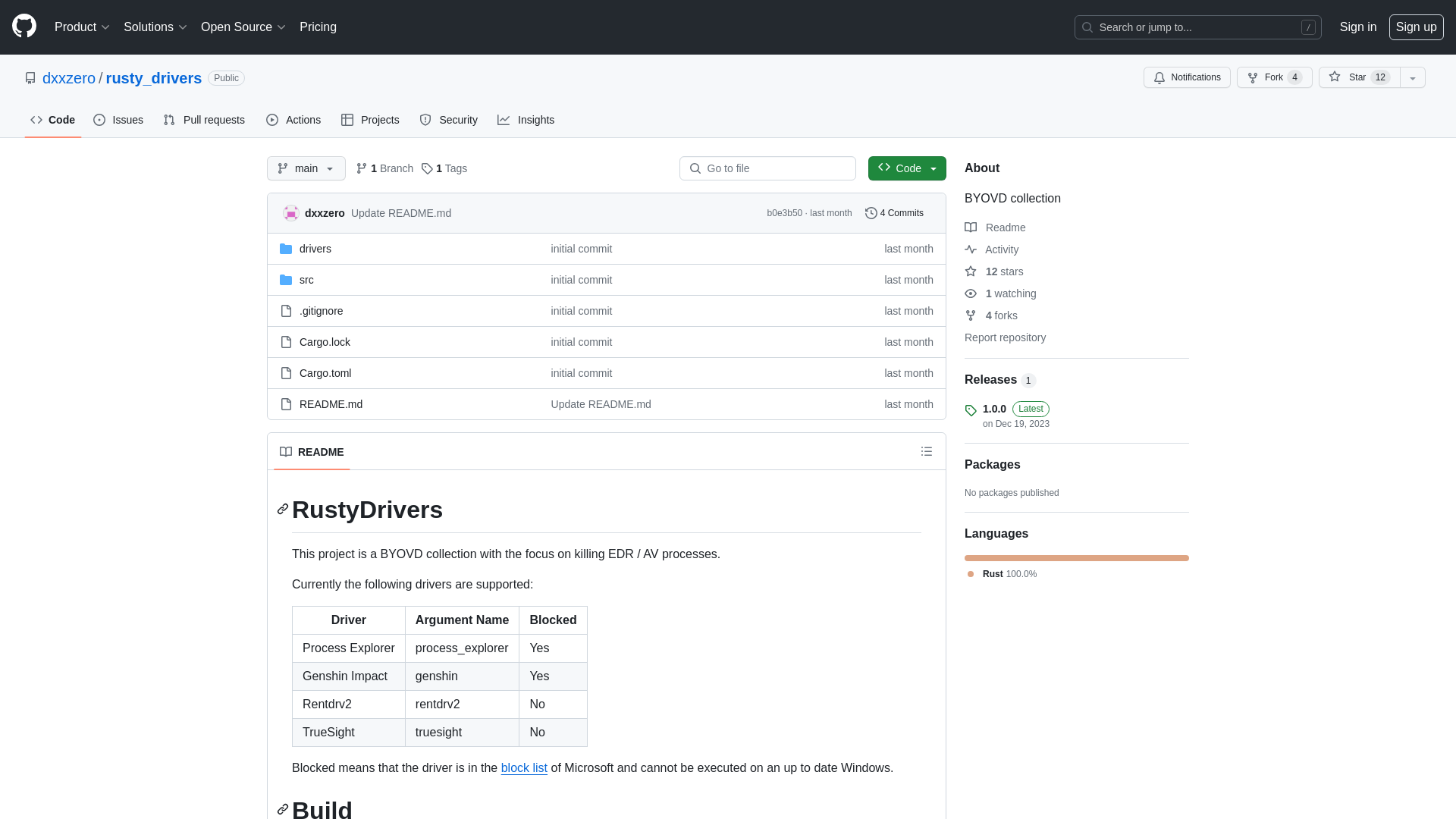Screen dimensions: 1456x819
Task: Click the stars icon in About sidebar
Action: [971, 271]
